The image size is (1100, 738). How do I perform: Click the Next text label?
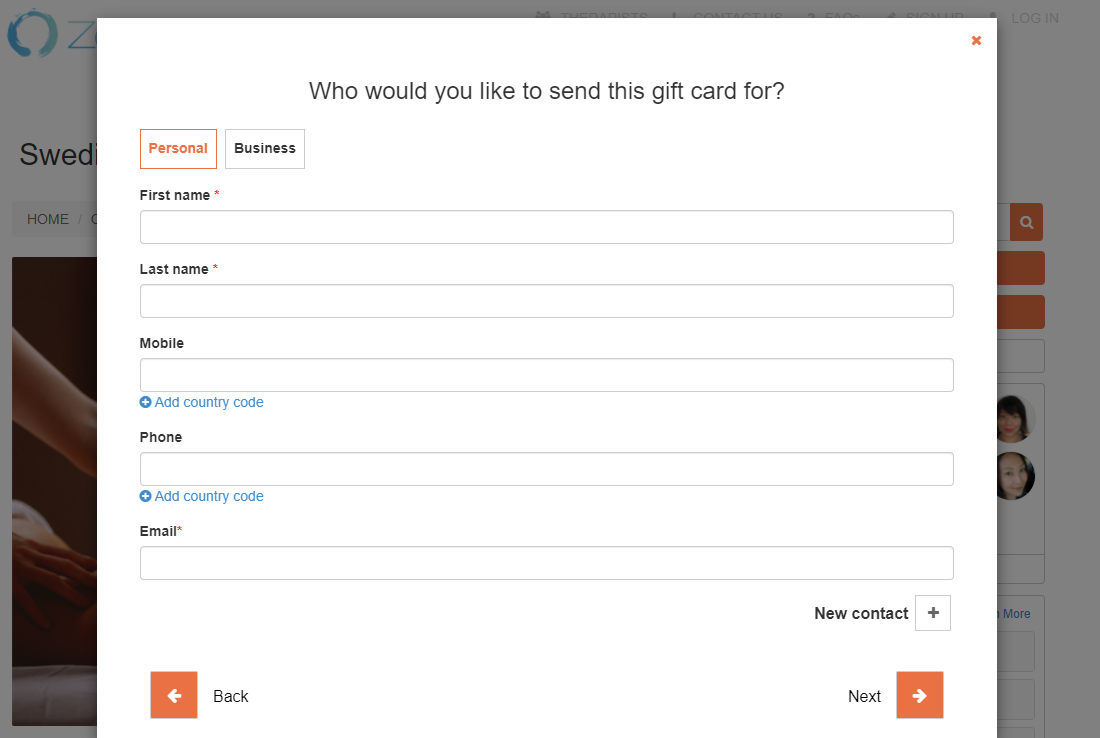[864, 696]
